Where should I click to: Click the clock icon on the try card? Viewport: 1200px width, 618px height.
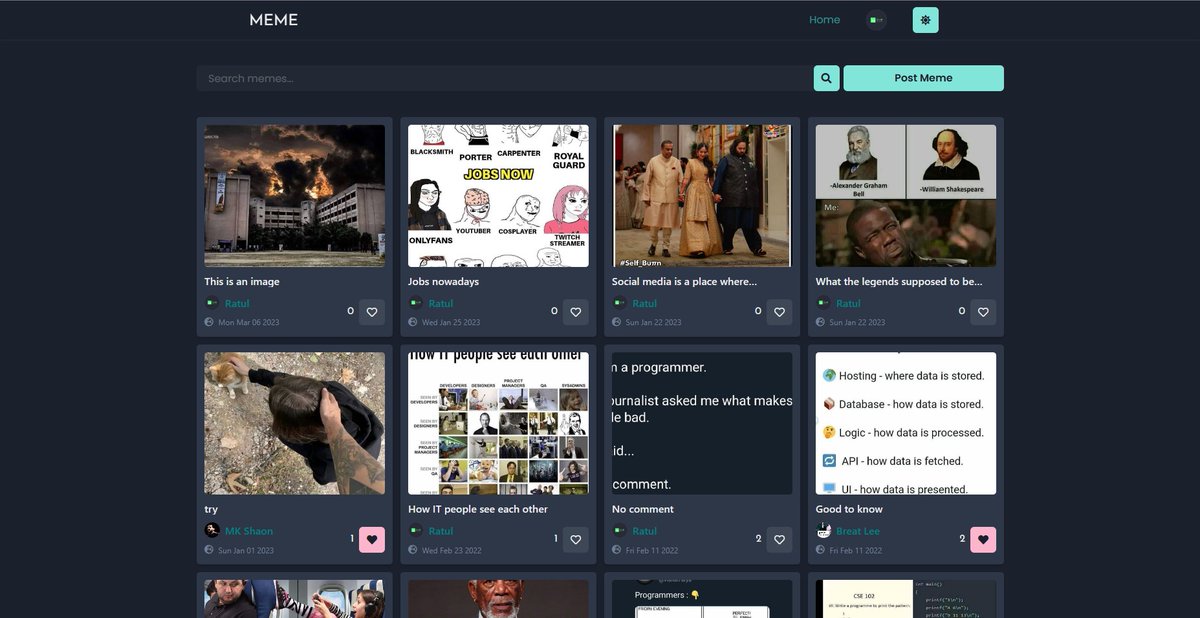209,551
